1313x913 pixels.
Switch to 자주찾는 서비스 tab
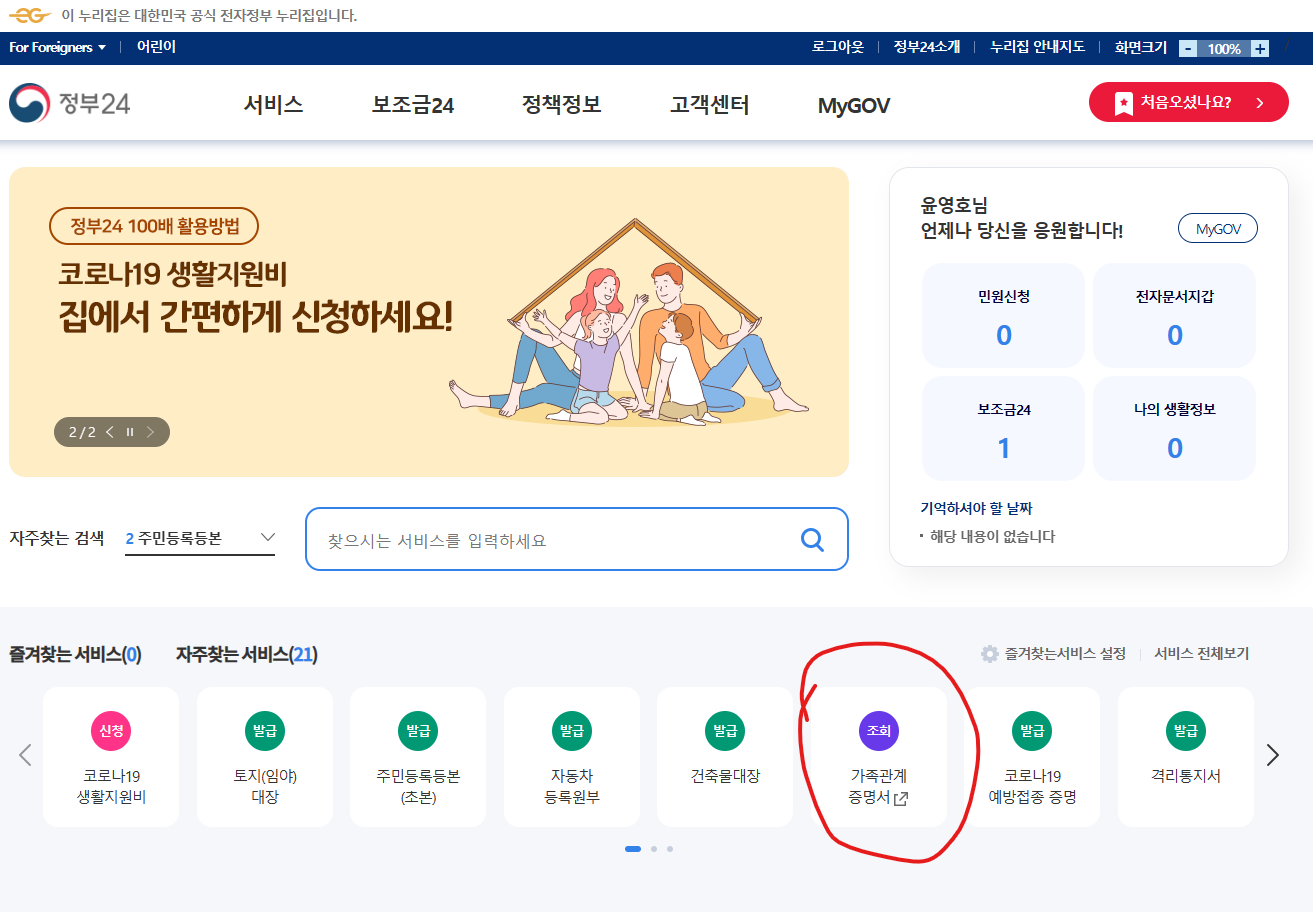click(x=247, y=655)
